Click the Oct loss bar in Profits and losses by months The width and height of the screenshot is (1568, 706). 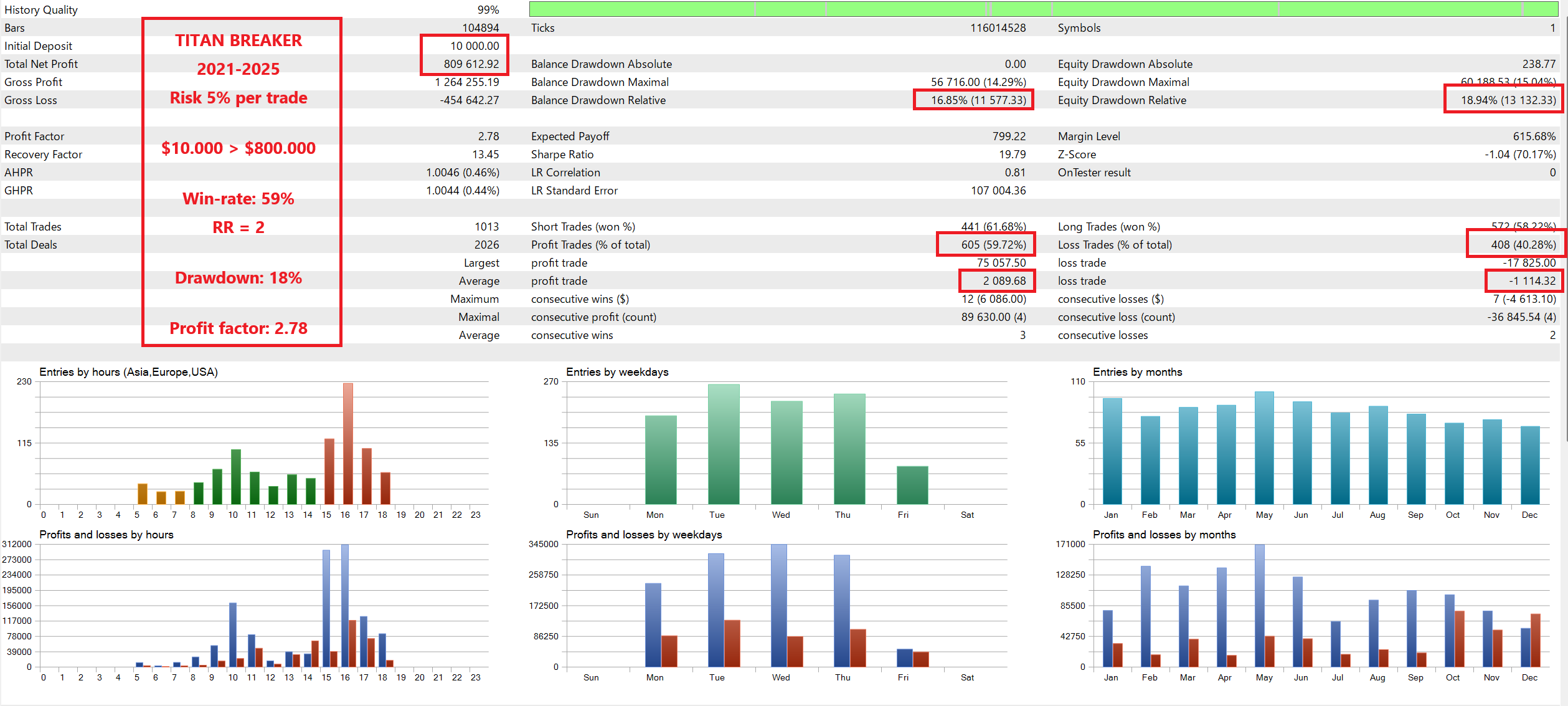(x=1460, y=639)
